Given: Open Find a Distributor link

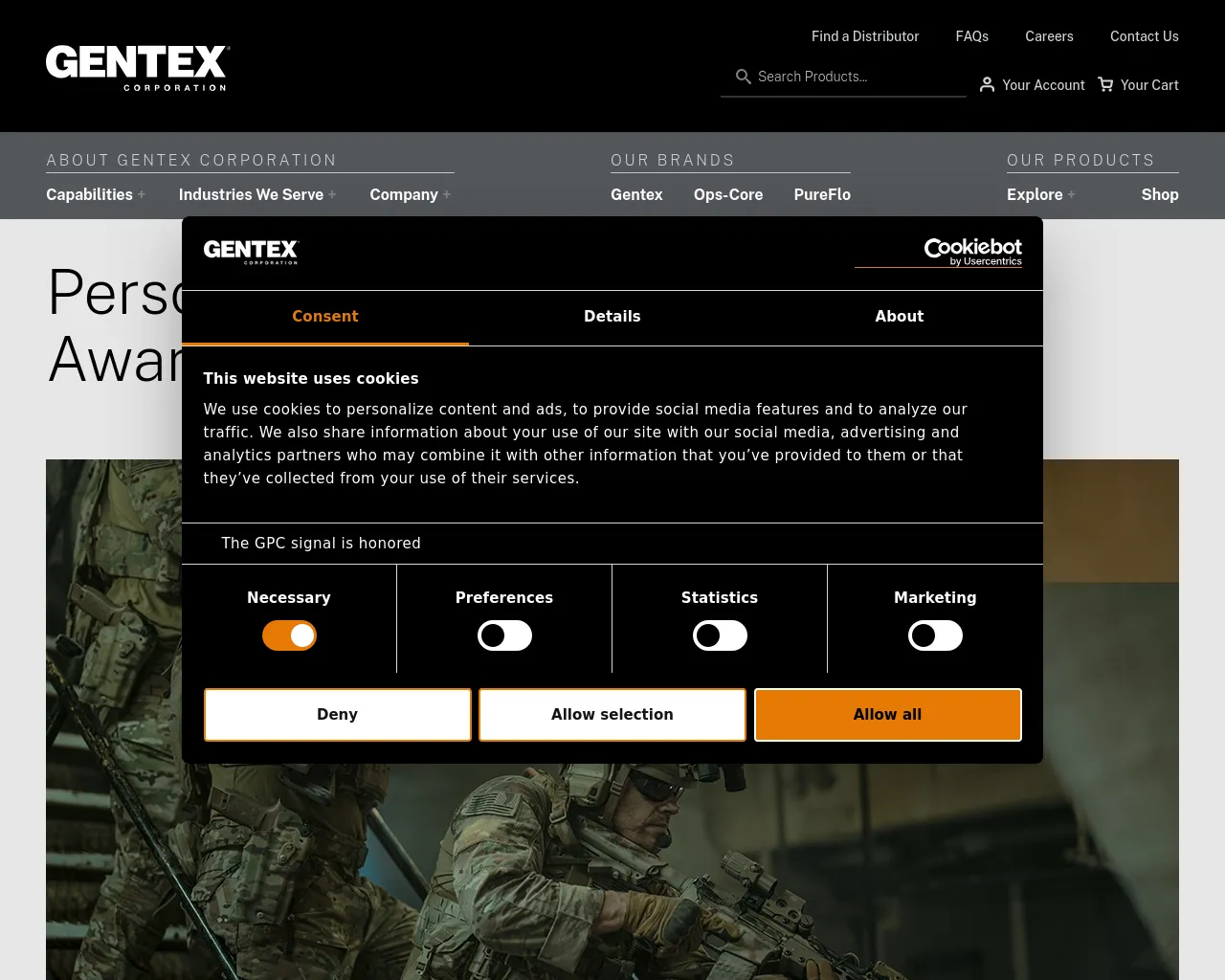Looking at the screenshot, I should click(865, 36).
